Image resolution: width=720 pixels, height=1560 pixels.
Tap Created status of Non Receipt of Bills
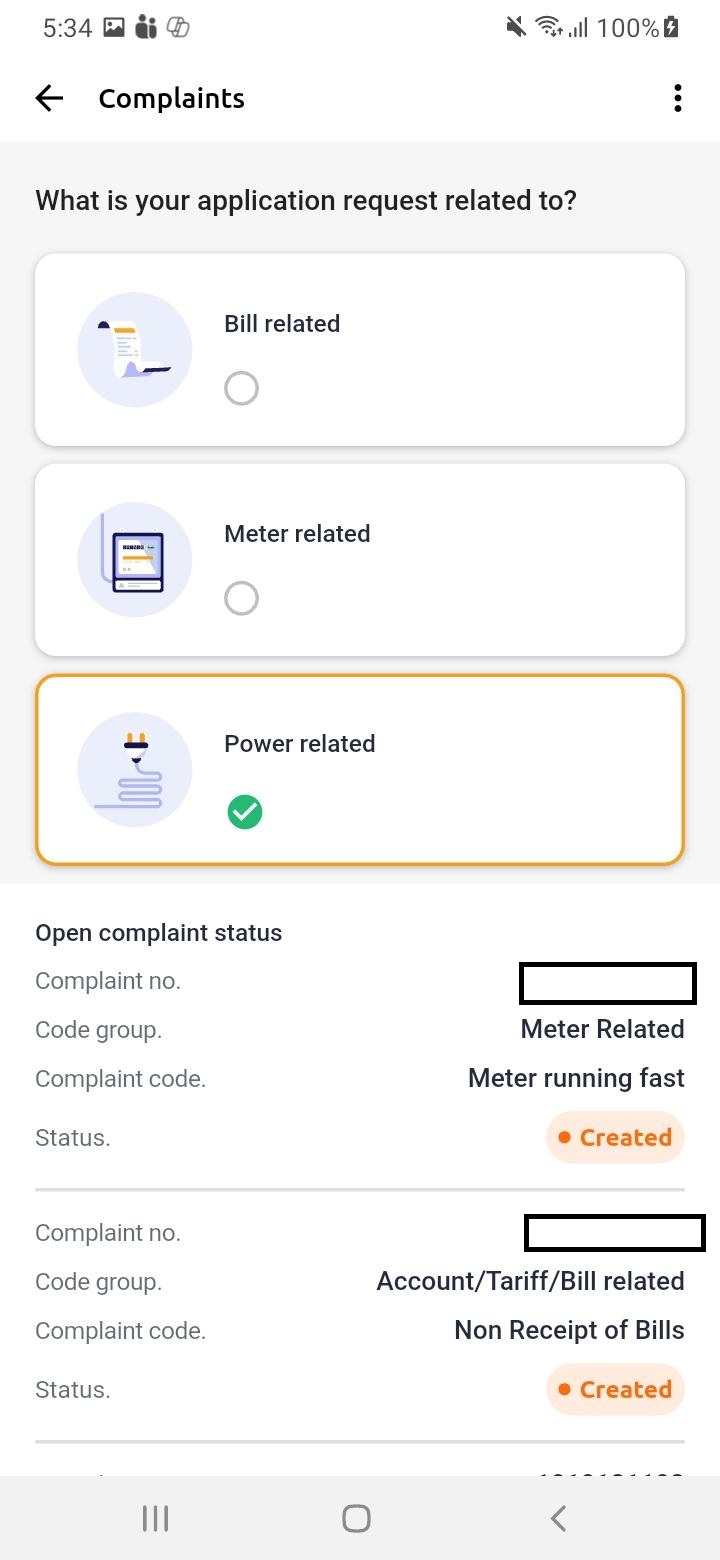pos(615,1389)
